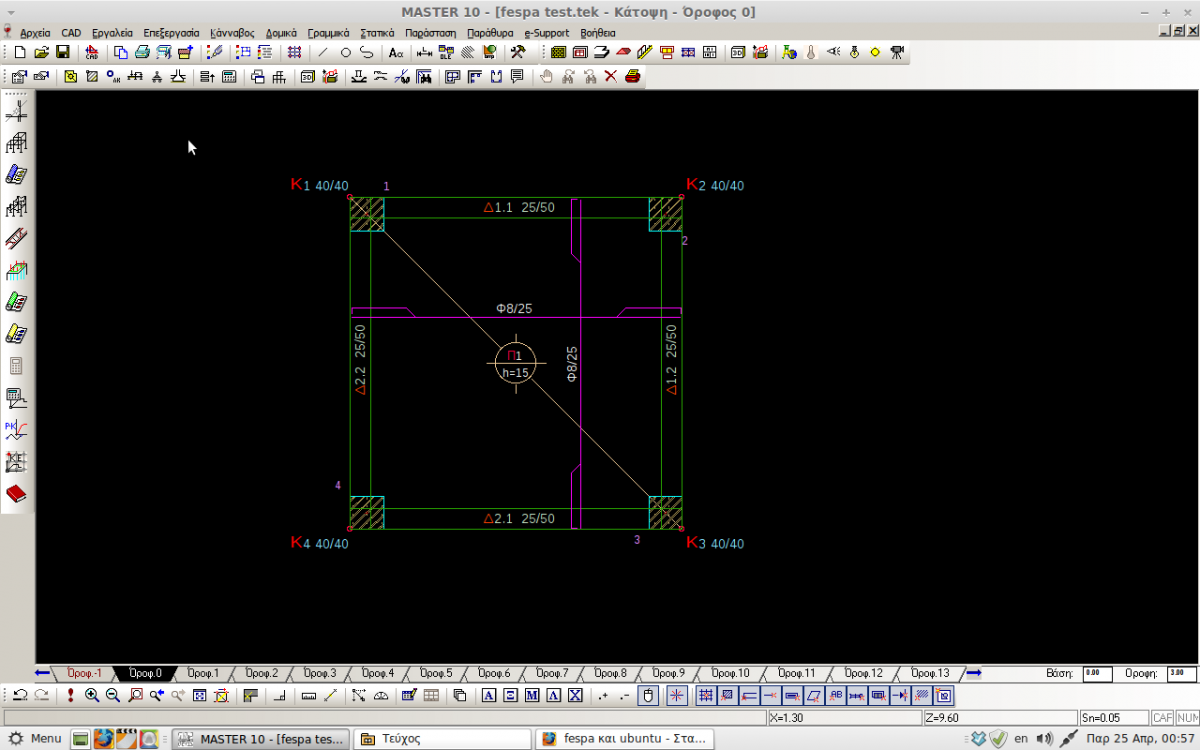Click left blue arrow to scroll floor tabs
This screenshot has width=1200, height=750.
click(42, 673)
